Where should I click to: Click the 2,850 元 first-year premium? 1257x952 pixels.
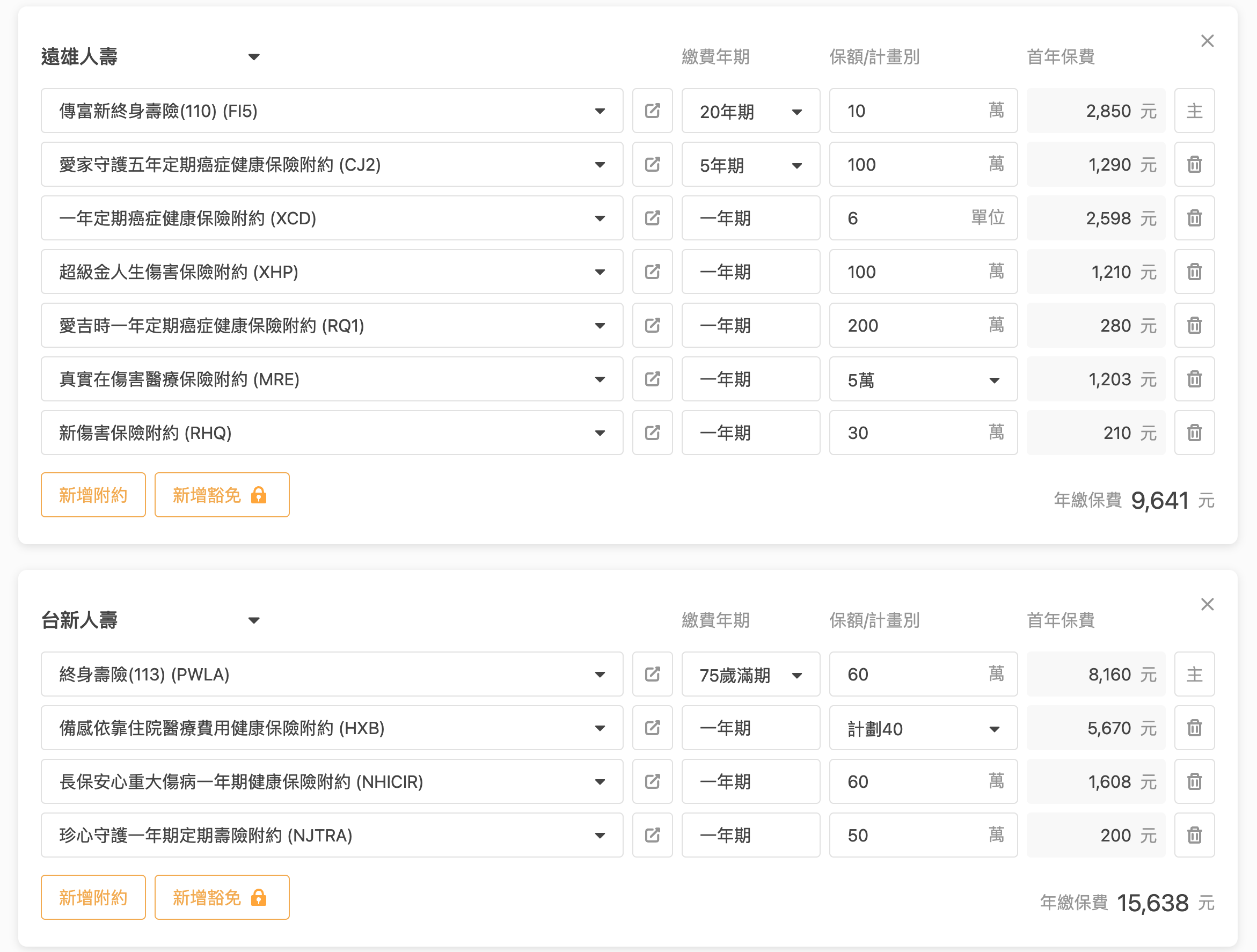click(x=1095, y=111)
